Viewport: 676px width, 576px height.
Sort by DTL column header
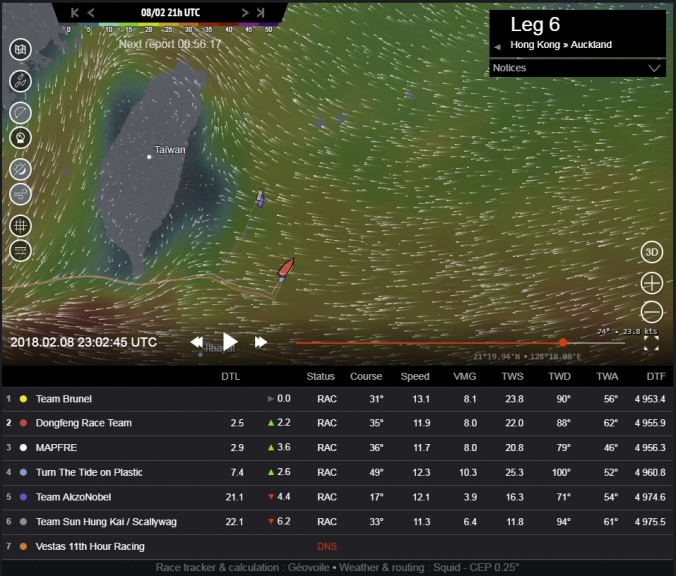pos(231,376)
